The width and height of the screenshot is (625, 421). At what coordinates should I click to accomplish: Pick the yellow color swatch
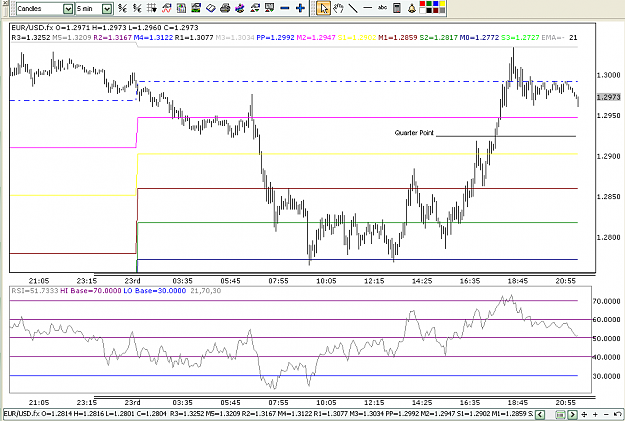click(x=442, y=4)
